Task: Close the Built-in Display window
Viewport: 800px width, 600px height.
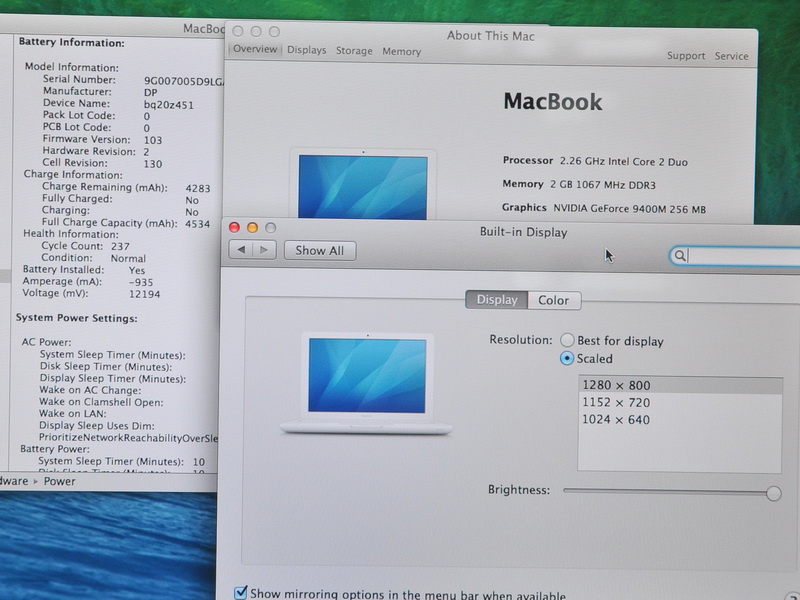Action: click(234, 228)
